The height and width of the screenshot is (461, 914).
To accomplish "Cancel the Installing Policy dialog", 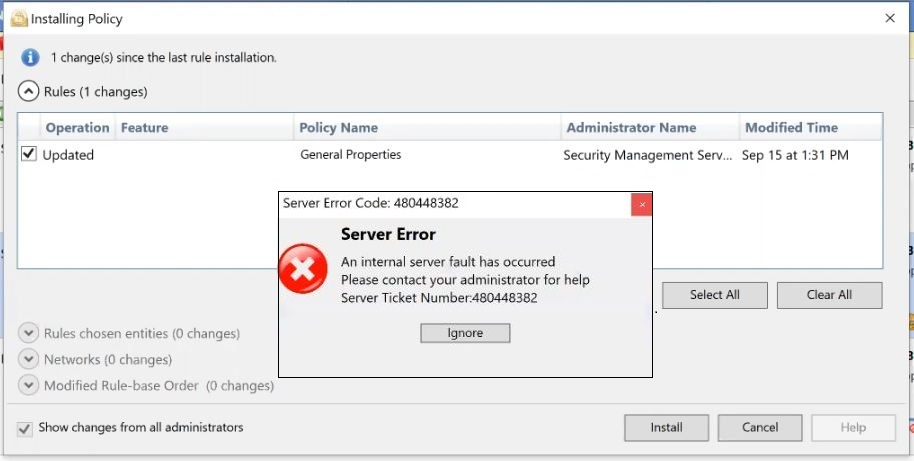I will 760,428.
